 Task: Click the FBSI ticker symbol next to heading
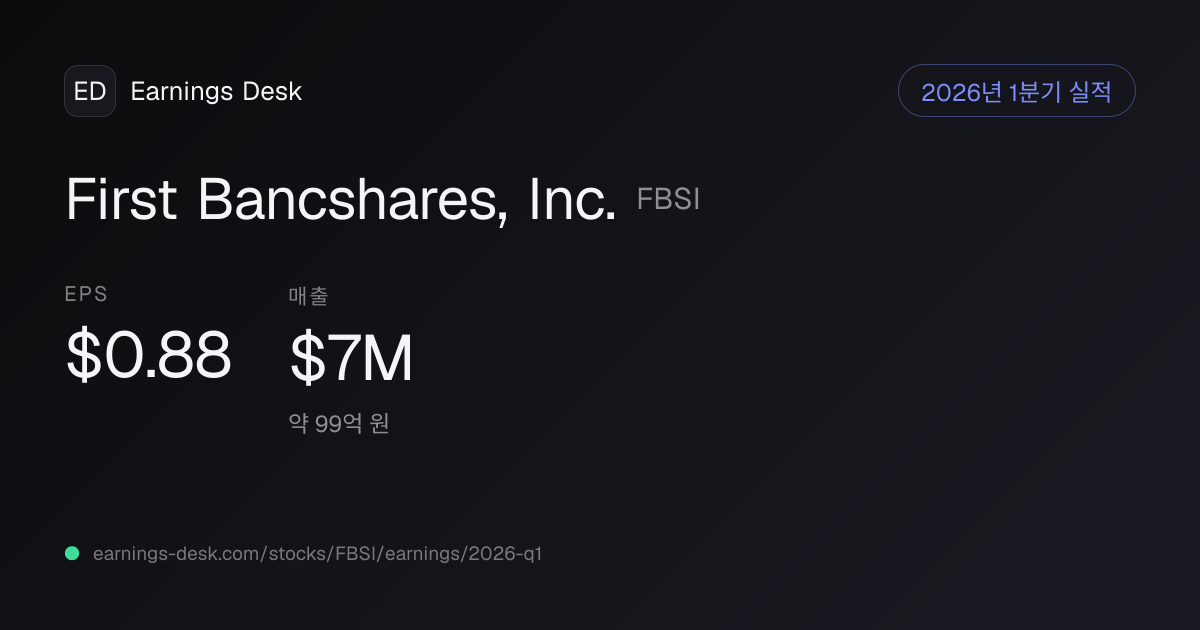coord(668,200)
